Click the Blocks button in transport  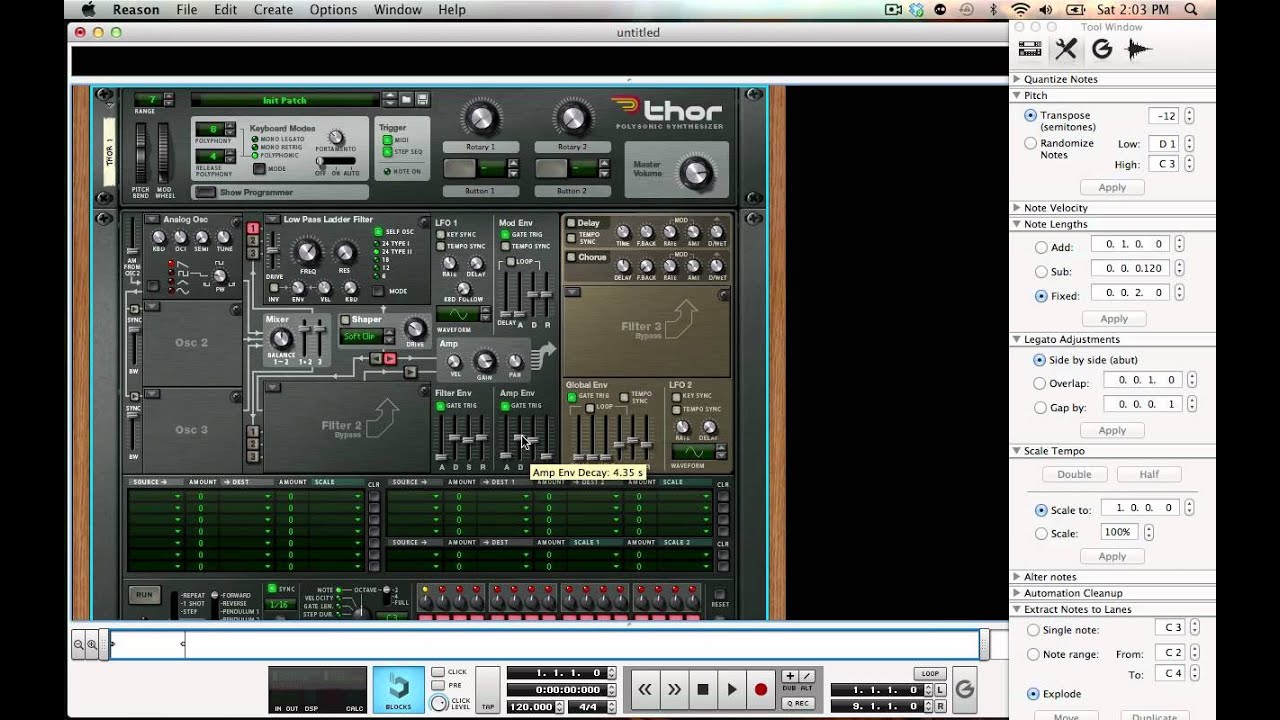point(398,690)
